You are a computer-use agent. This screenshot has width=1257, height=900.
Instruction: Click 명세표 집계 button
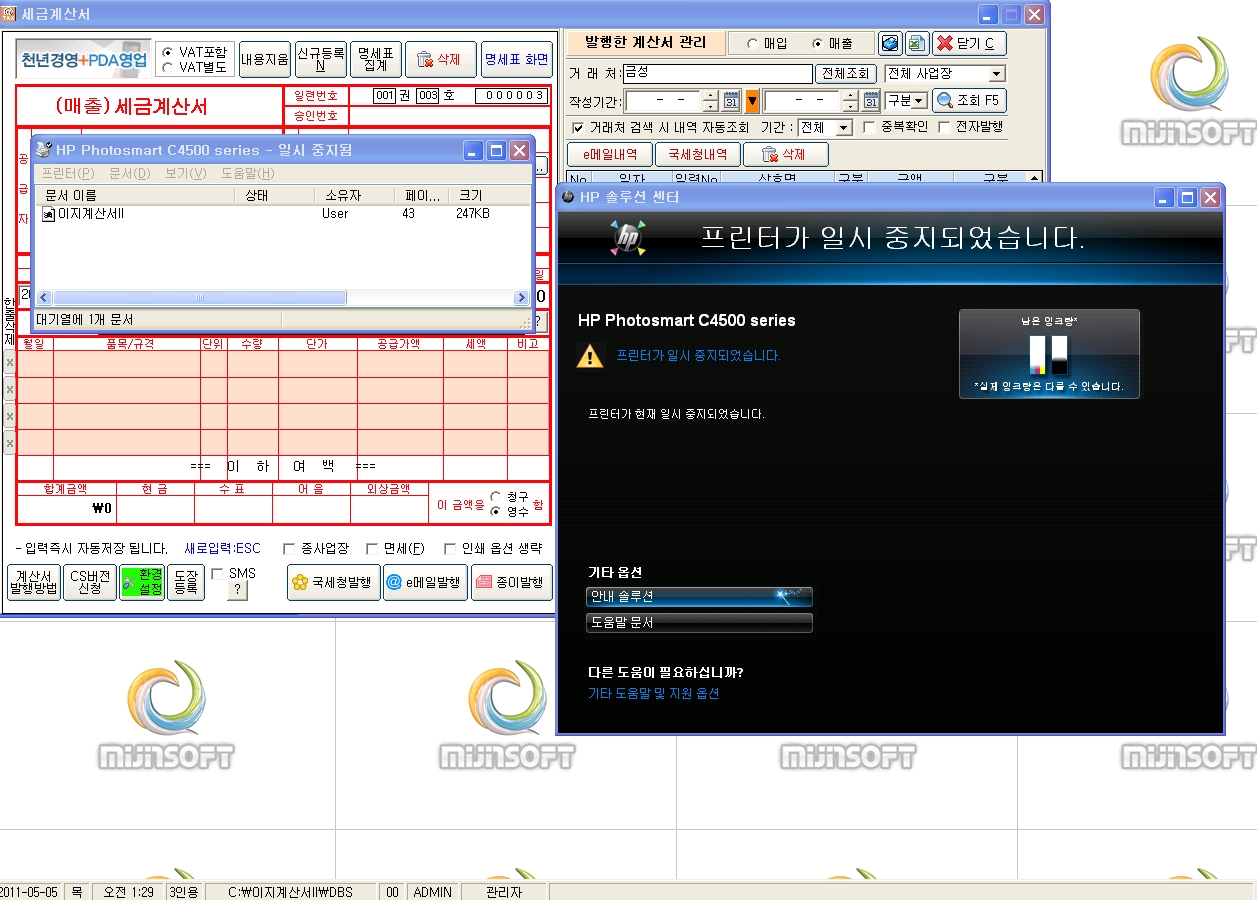click(376, 59)
